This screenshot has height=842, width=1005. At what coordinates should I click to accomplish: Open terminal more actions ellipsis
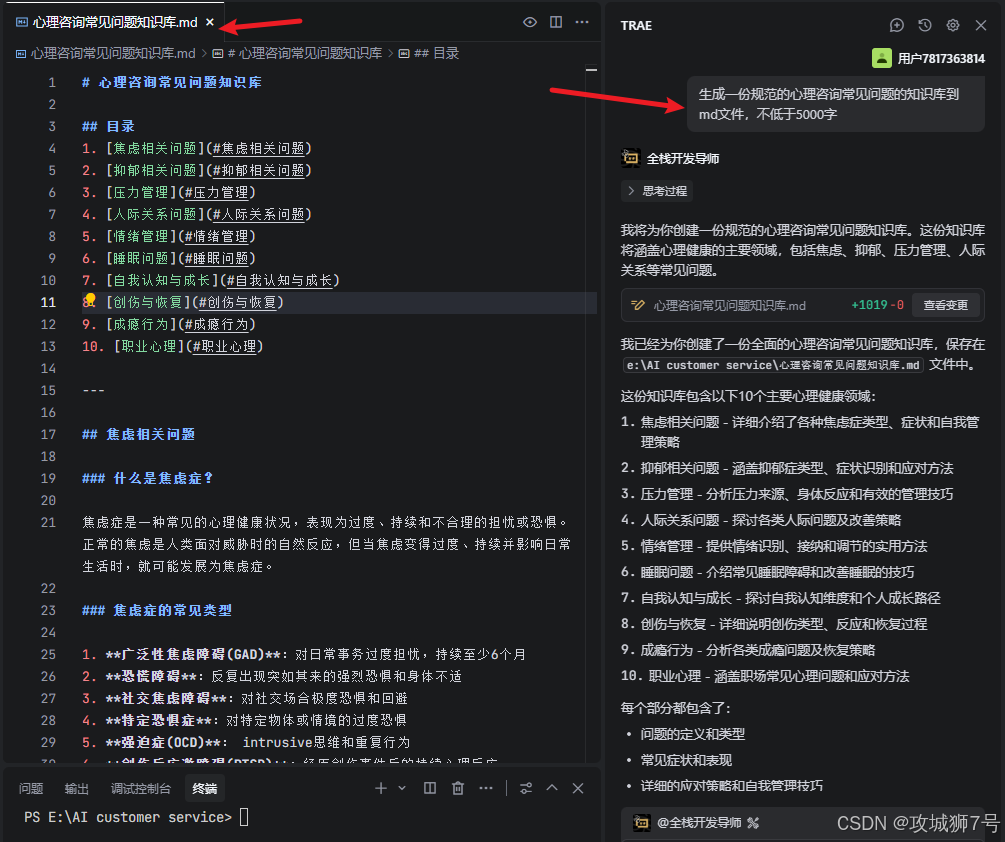(486, 788)
